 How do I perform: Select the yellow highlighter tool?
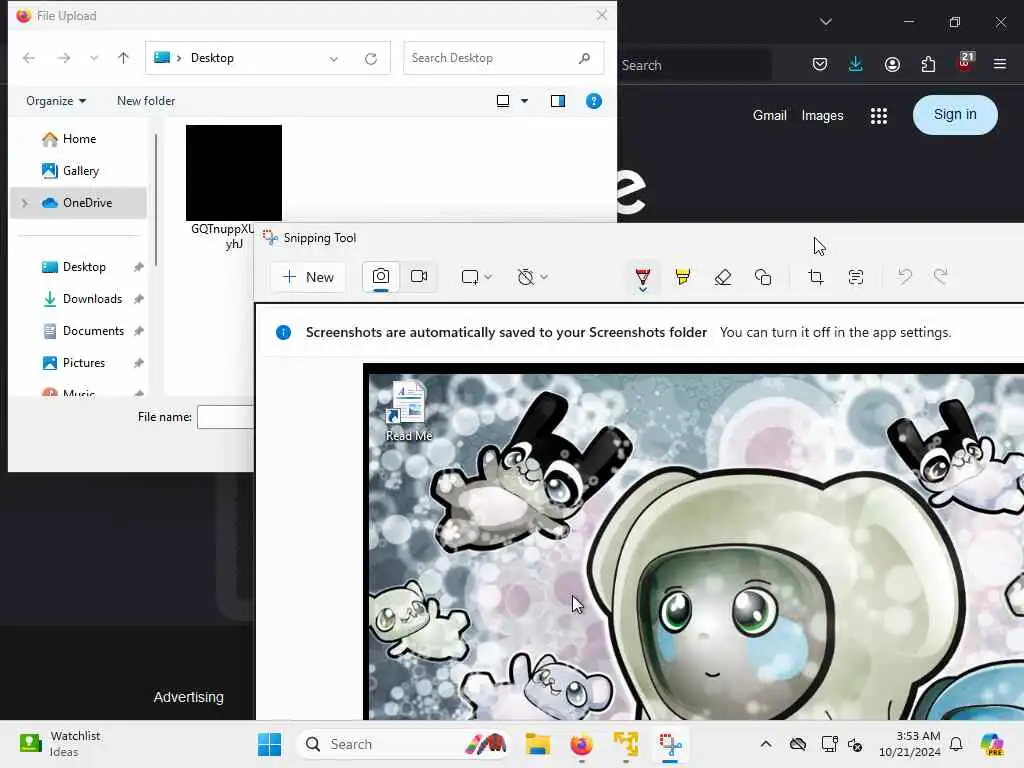[x=682, y=277]
